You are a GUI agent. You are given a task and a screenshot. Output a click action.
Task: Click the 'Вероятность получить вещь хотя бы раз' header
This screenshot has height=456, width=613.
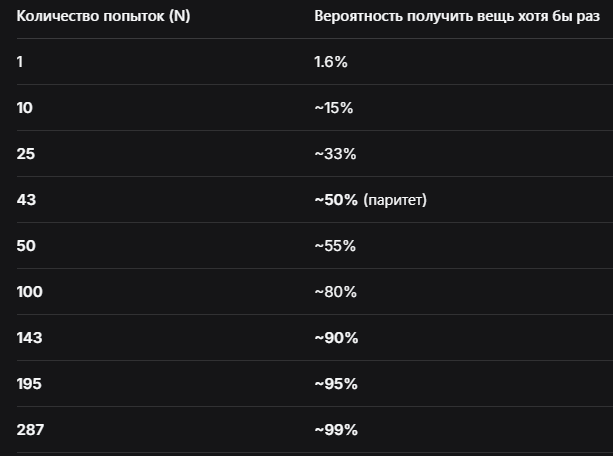[x=449, y=17]
